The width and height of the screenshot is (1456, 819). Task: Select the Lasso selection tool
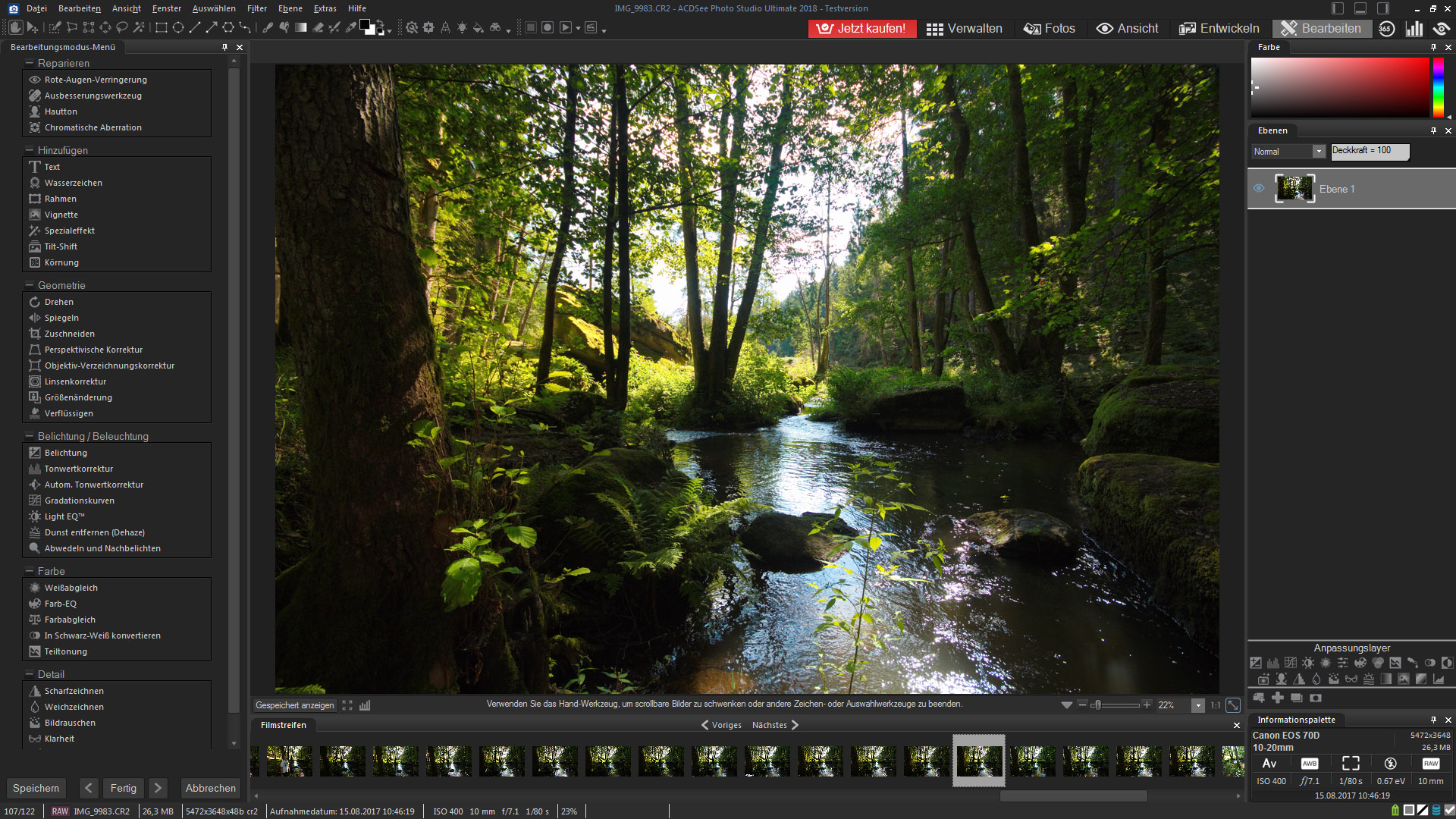click(121, 27)
